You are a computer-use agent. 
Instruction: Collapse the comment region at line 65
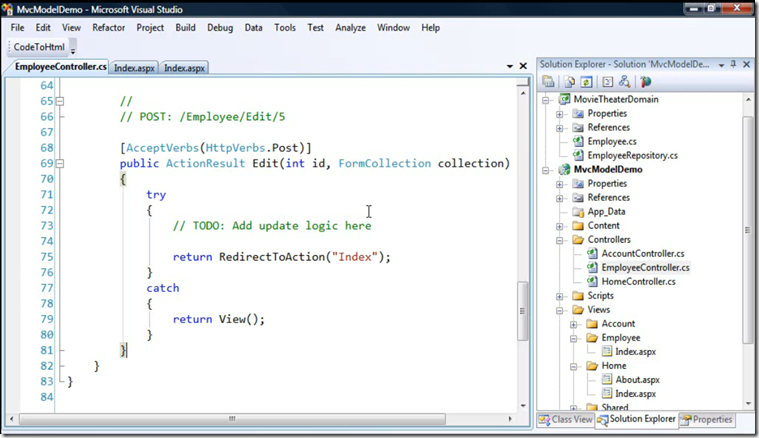(60, 101)
